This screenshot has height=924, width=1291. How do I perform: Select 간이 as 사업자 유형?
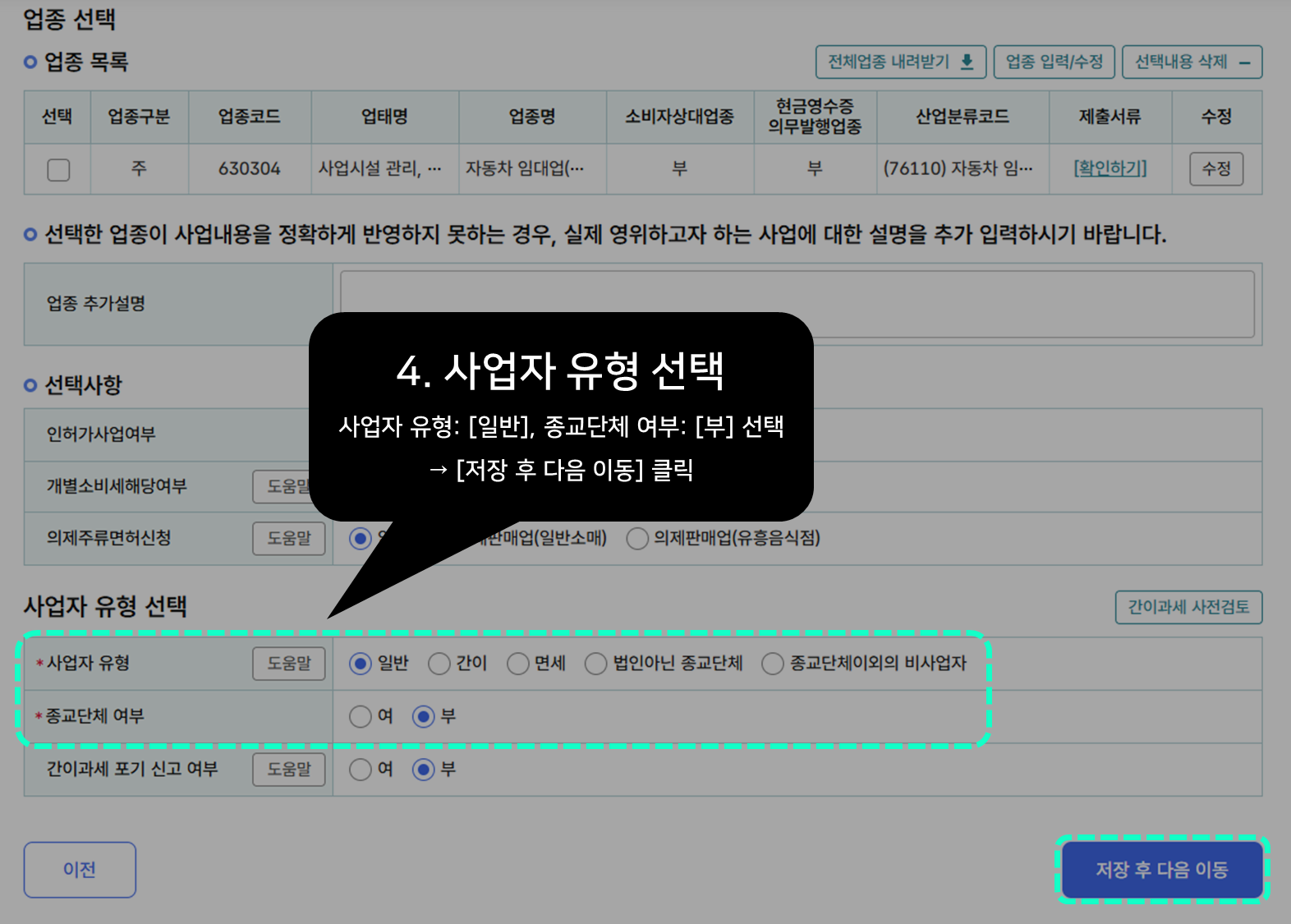(439, 664)
